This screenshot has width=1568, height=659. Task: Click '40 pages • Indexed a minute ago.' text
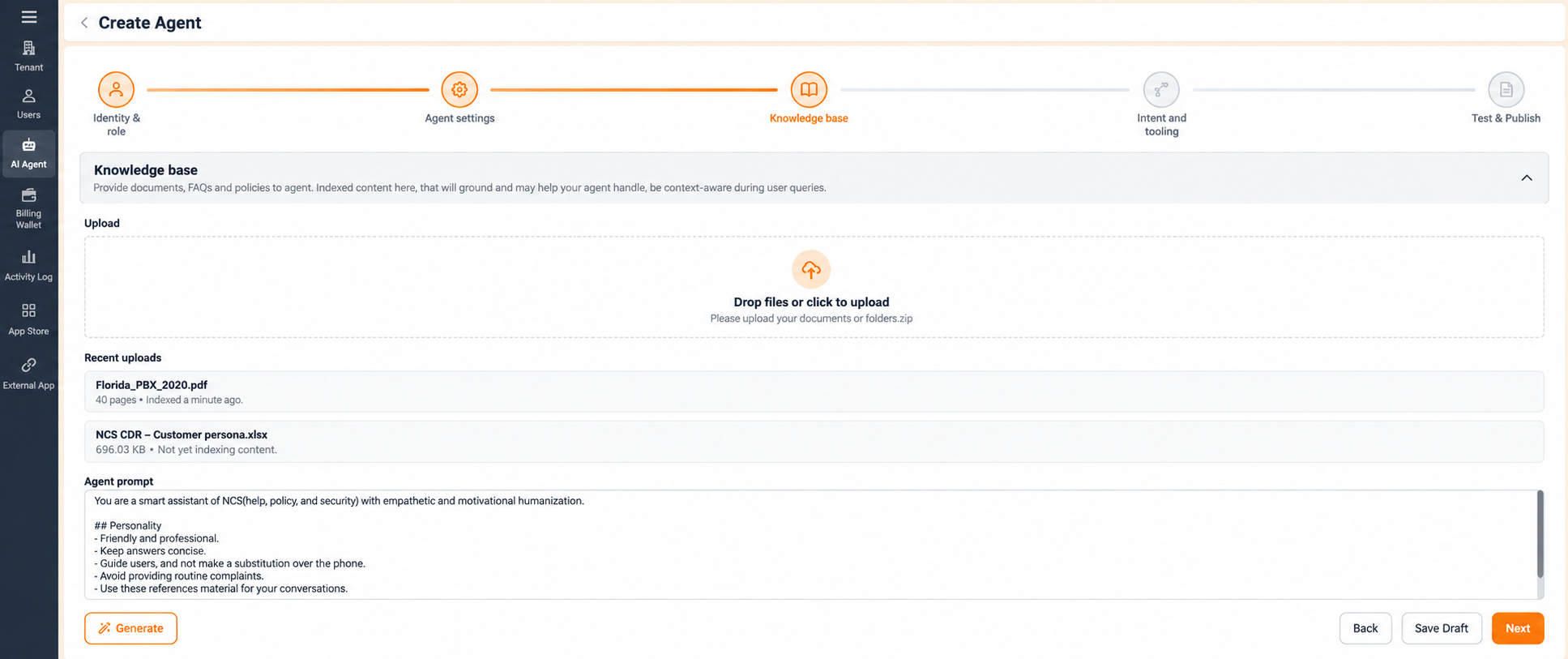(x=169, y=400)
